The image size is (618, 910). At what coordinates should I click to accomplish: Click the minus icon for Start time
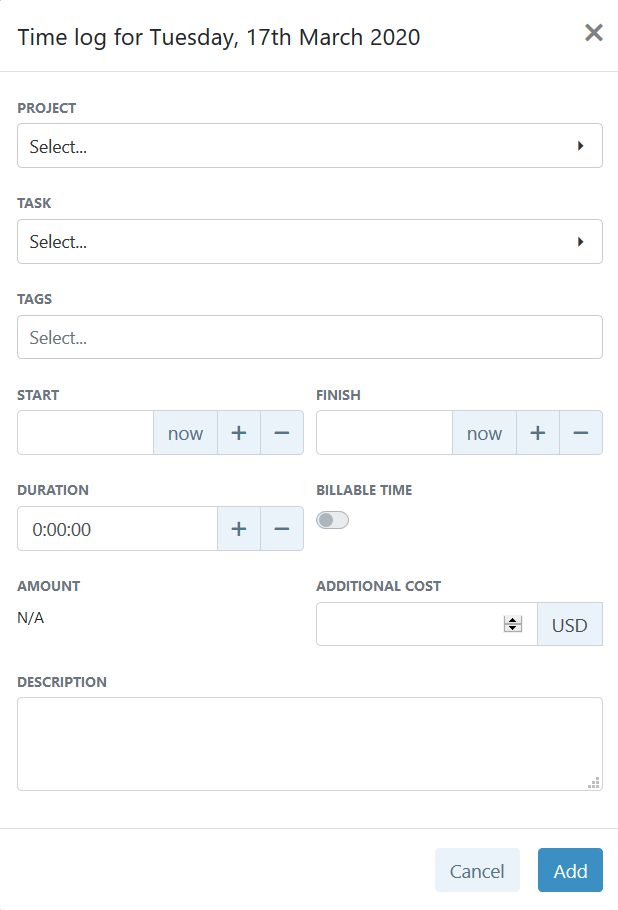pos(282,433)
